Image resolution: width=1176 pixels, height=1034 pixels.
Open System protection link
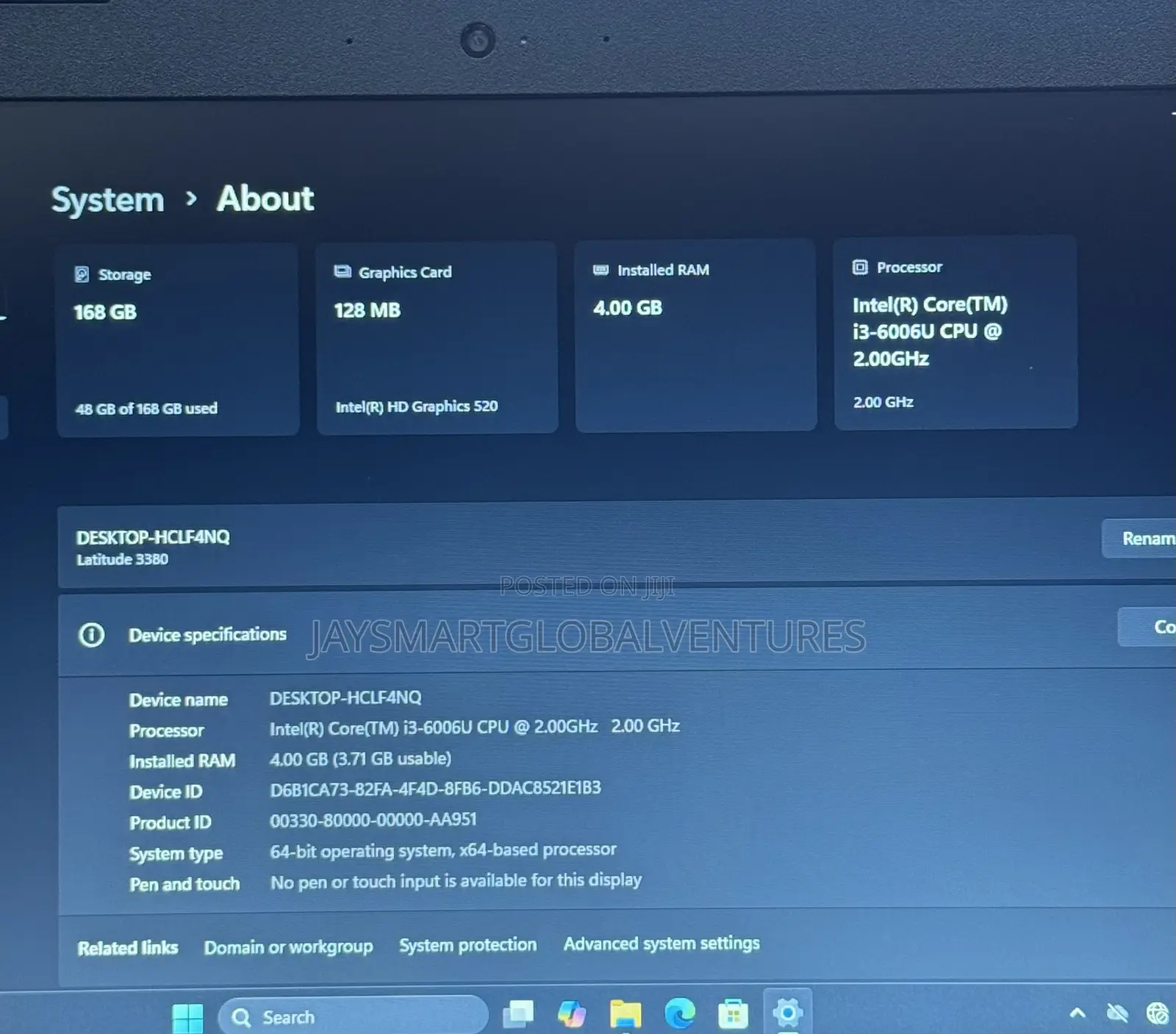(x=467, y=945)
